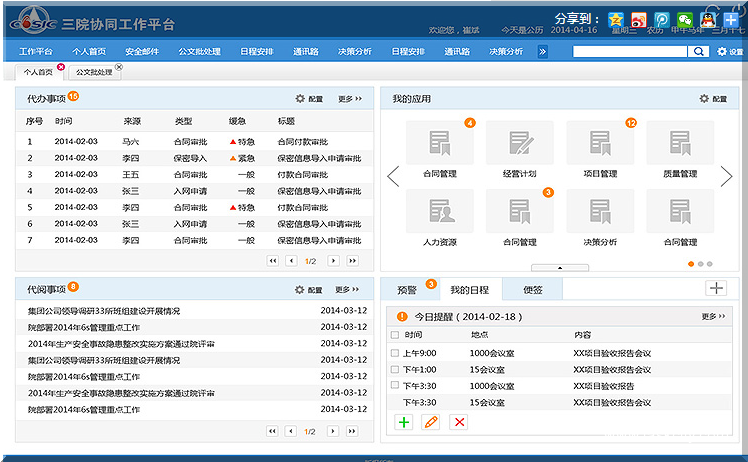This screenshot has width=748, height=462.
Task: Check the 上午9:00 schedule checkbox
Action: click(x=395, y=353)
